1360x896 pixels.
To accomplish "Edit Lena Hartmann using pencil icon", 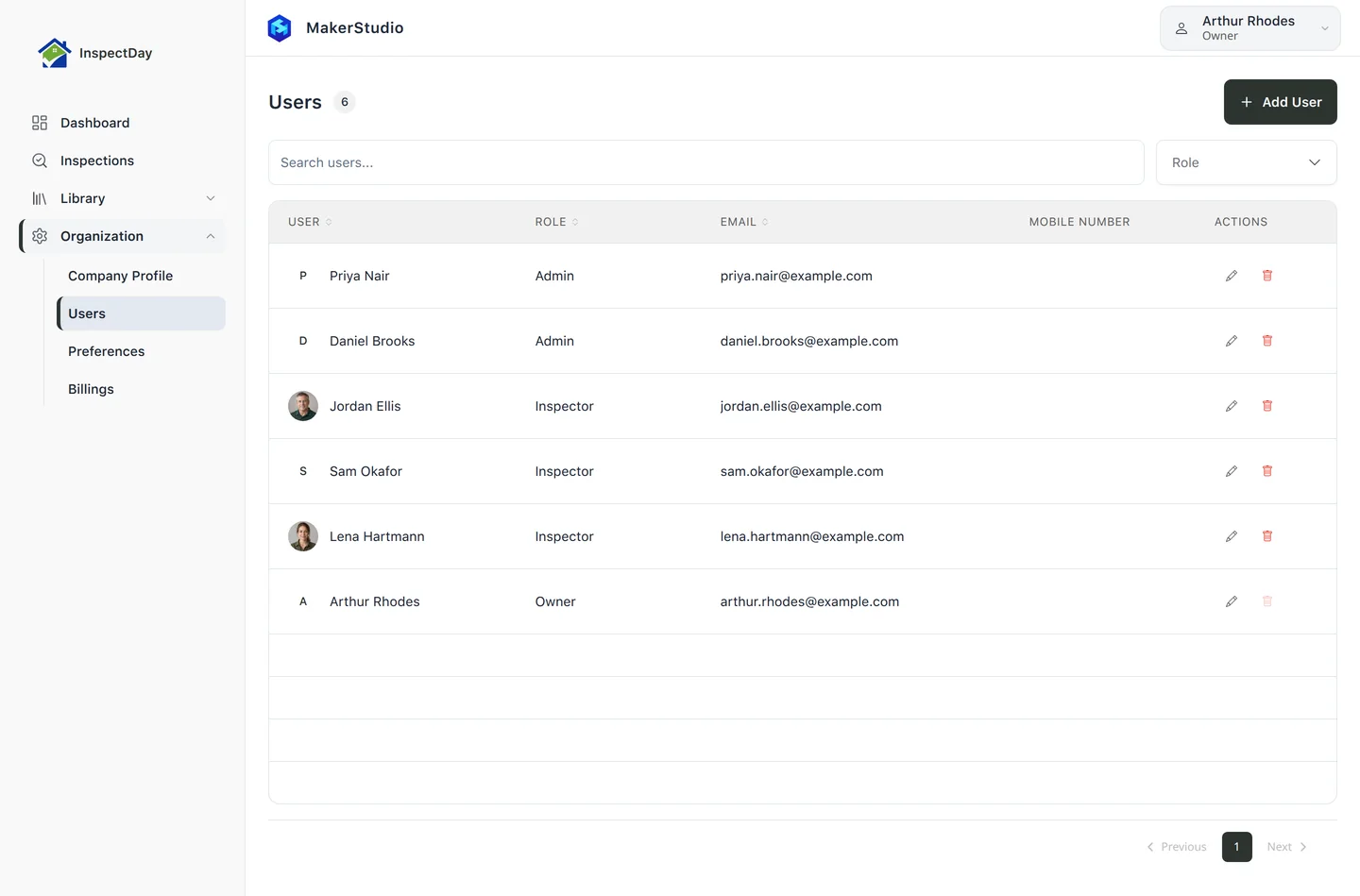I will (1232, 536).
